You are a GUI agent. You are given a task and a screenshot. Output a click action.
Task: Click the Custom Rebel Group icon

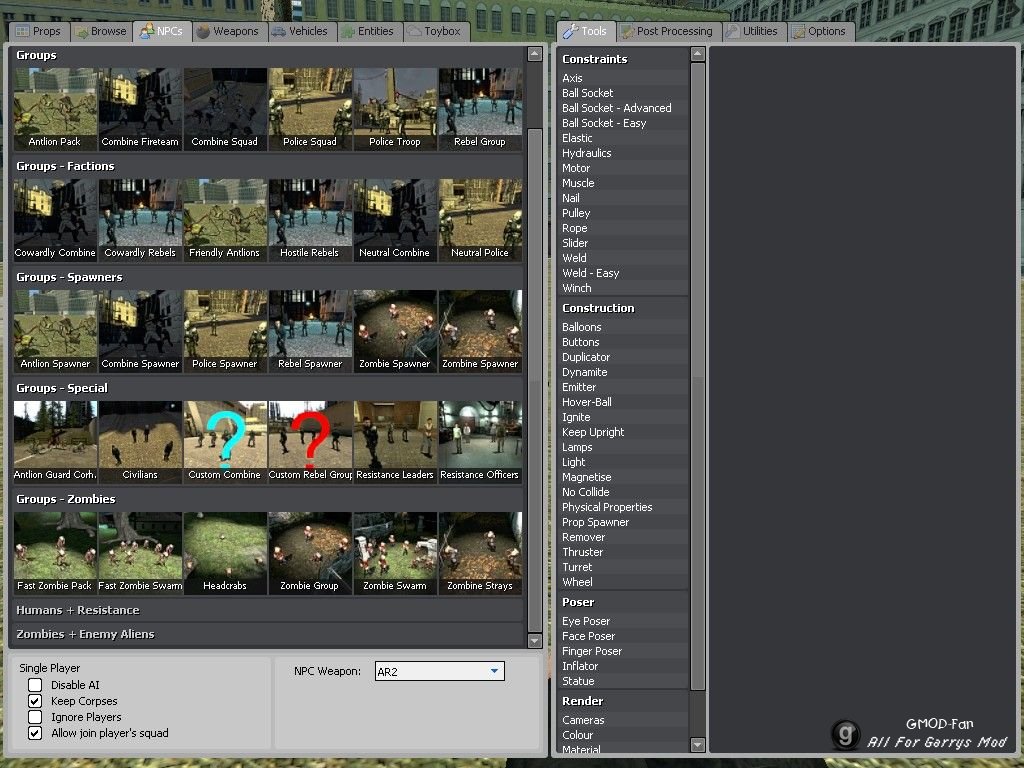click(310, 441)
